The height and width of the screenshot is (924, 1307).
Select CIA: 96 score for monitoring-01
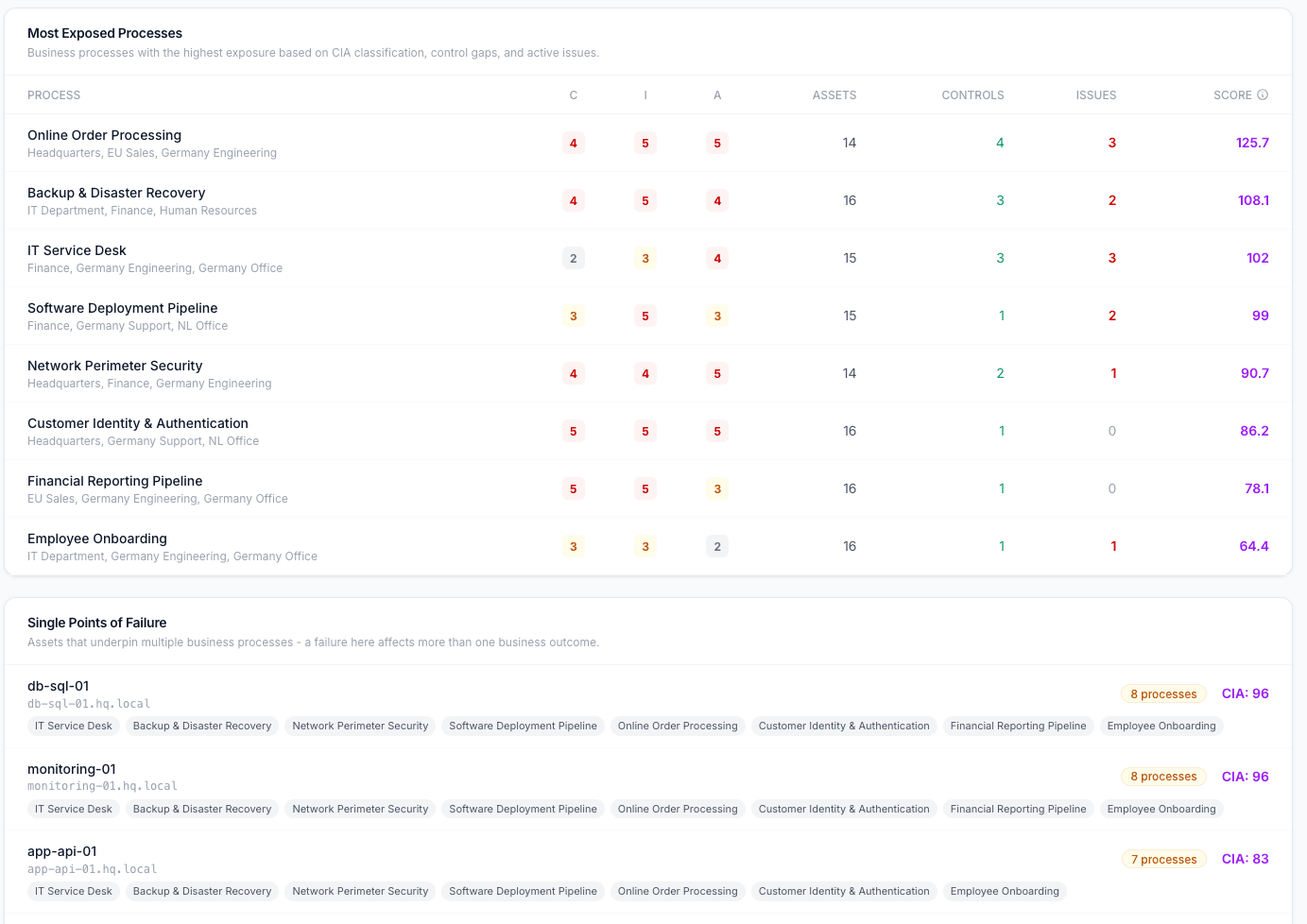click(x=1245, y=777)
